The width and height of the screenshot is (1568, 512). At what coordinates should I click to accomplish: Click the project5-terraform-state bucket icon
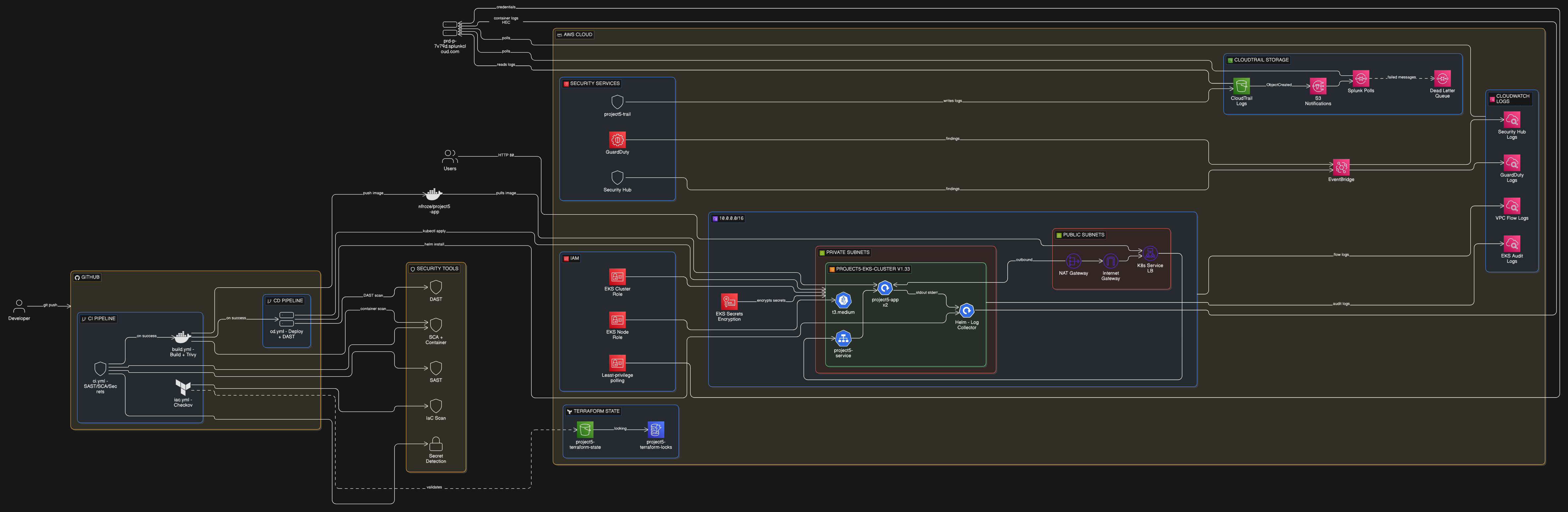point(585,429)
